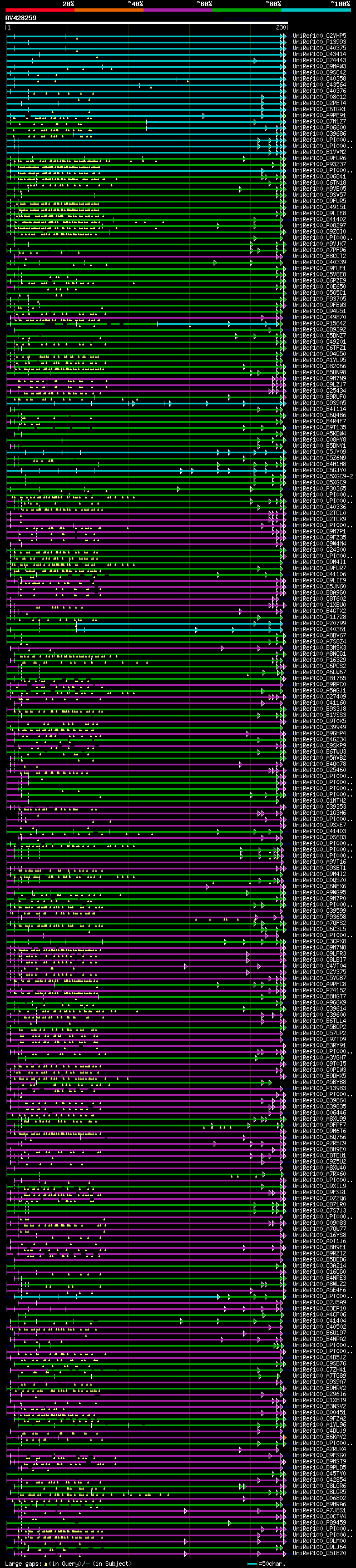Click the UniRef100_B9T135 entry name
Viewport: 356px width, 1568px height.
319,427
